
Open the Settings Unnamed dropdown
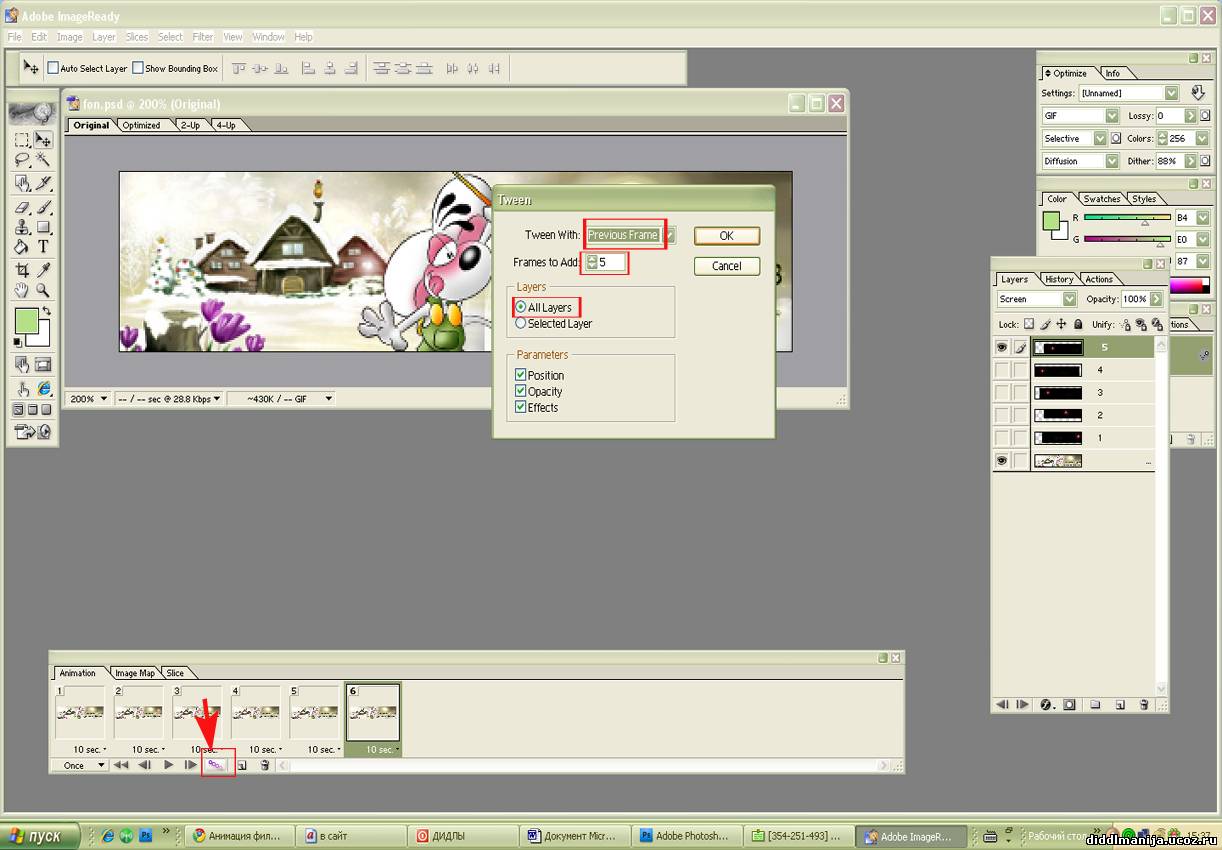(x=1129, y=93)
